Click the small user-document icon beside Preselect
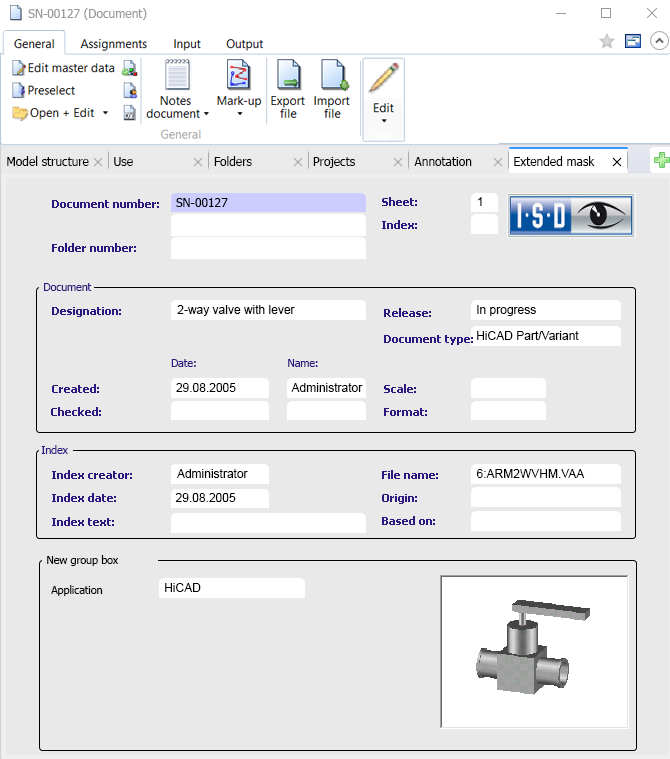Viewport: 670px width, 759px height. click(x=130, y=91)
